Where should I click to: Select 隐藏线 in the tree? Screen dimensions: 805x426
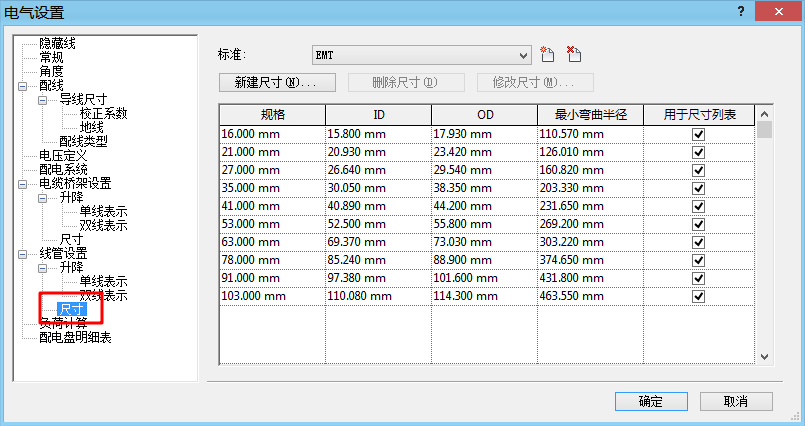[x=58, y=44]
